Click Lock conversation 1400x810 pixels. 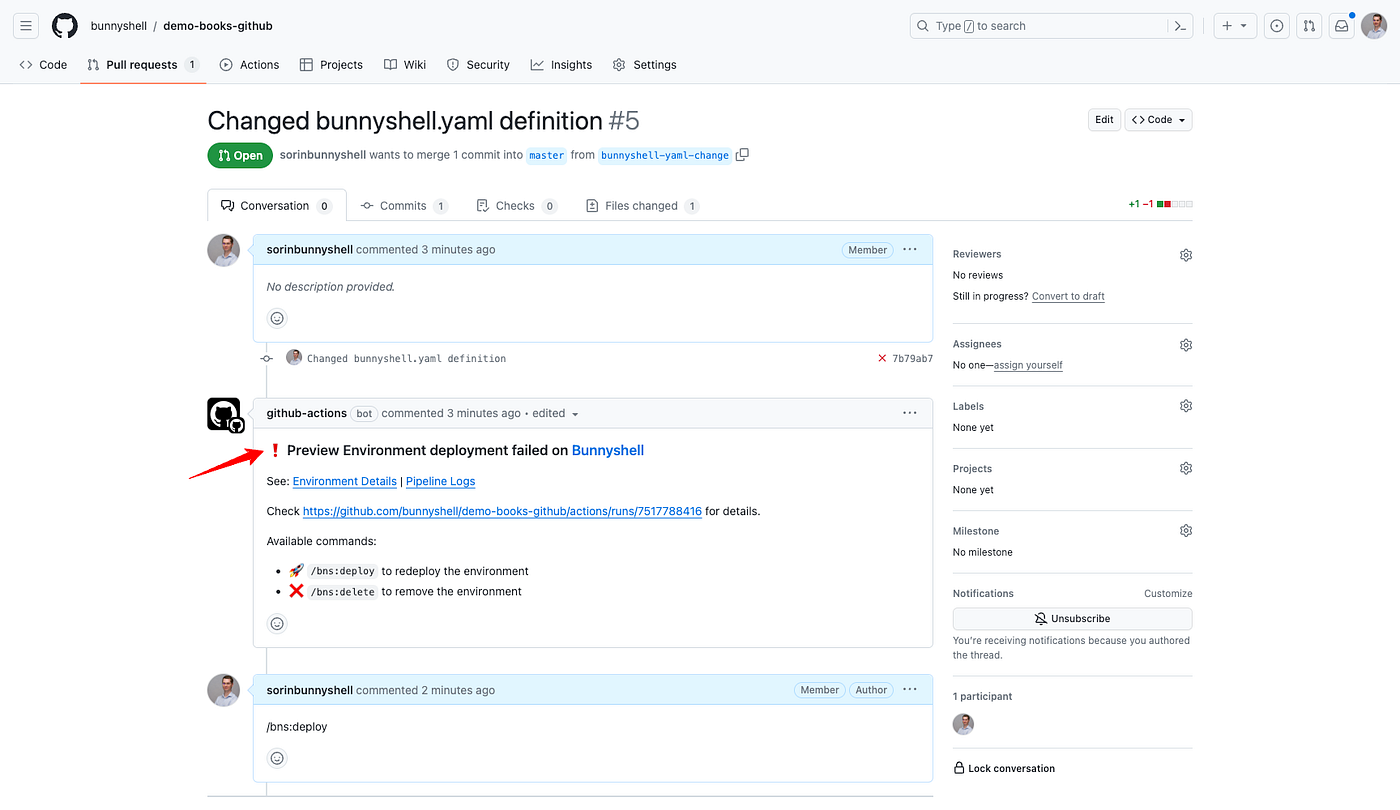point(1004,769)
